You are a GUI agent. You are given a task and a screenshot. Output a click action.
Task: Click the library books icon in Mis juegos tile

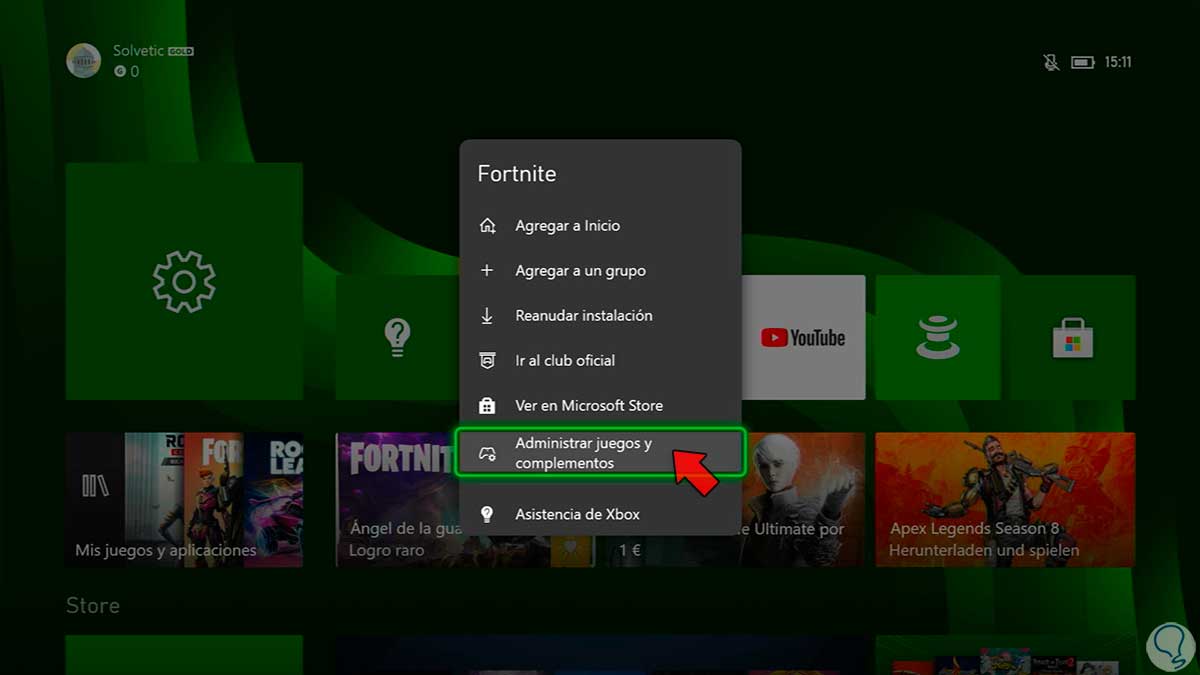[95, 486]
